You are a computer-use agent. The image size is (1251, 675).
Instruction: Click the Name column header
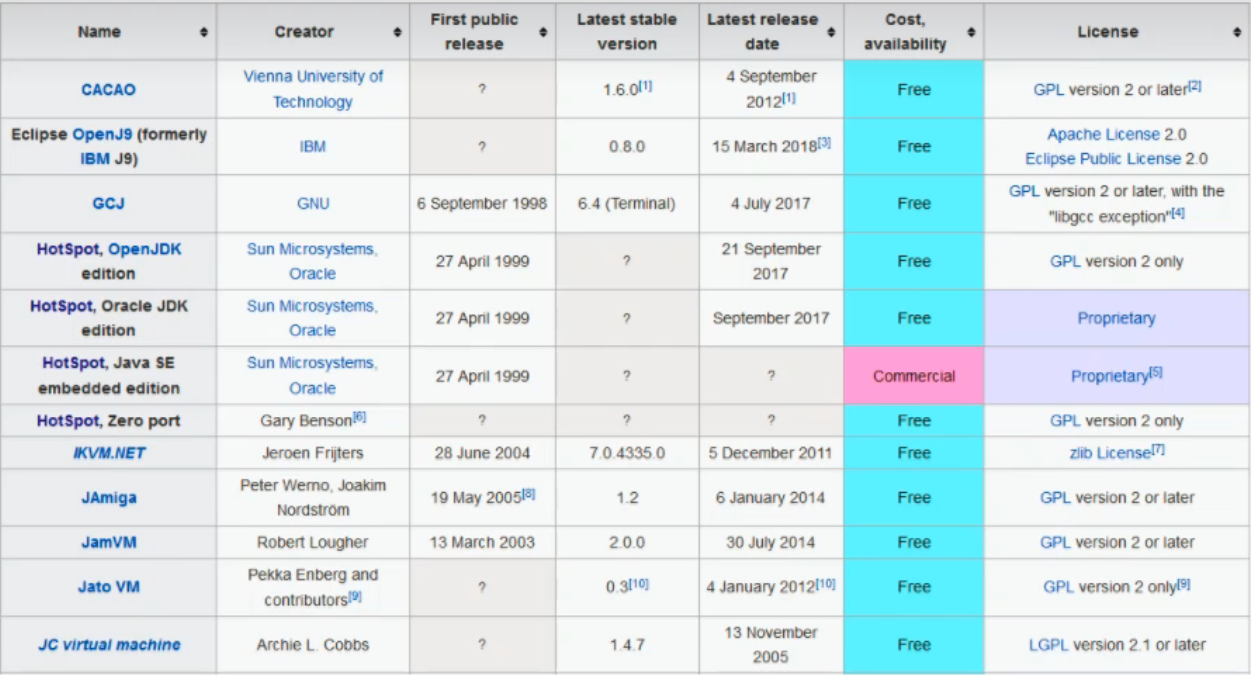pos(108,32)
